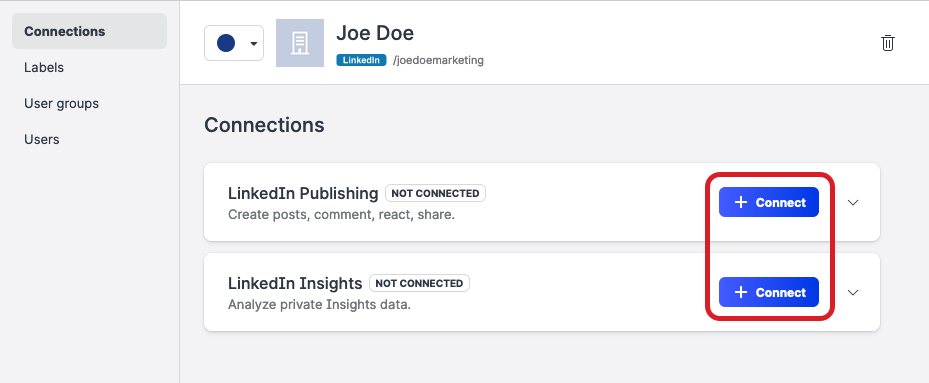
Task: Click the building profile avatar icon
Action: tap(300, 43)
